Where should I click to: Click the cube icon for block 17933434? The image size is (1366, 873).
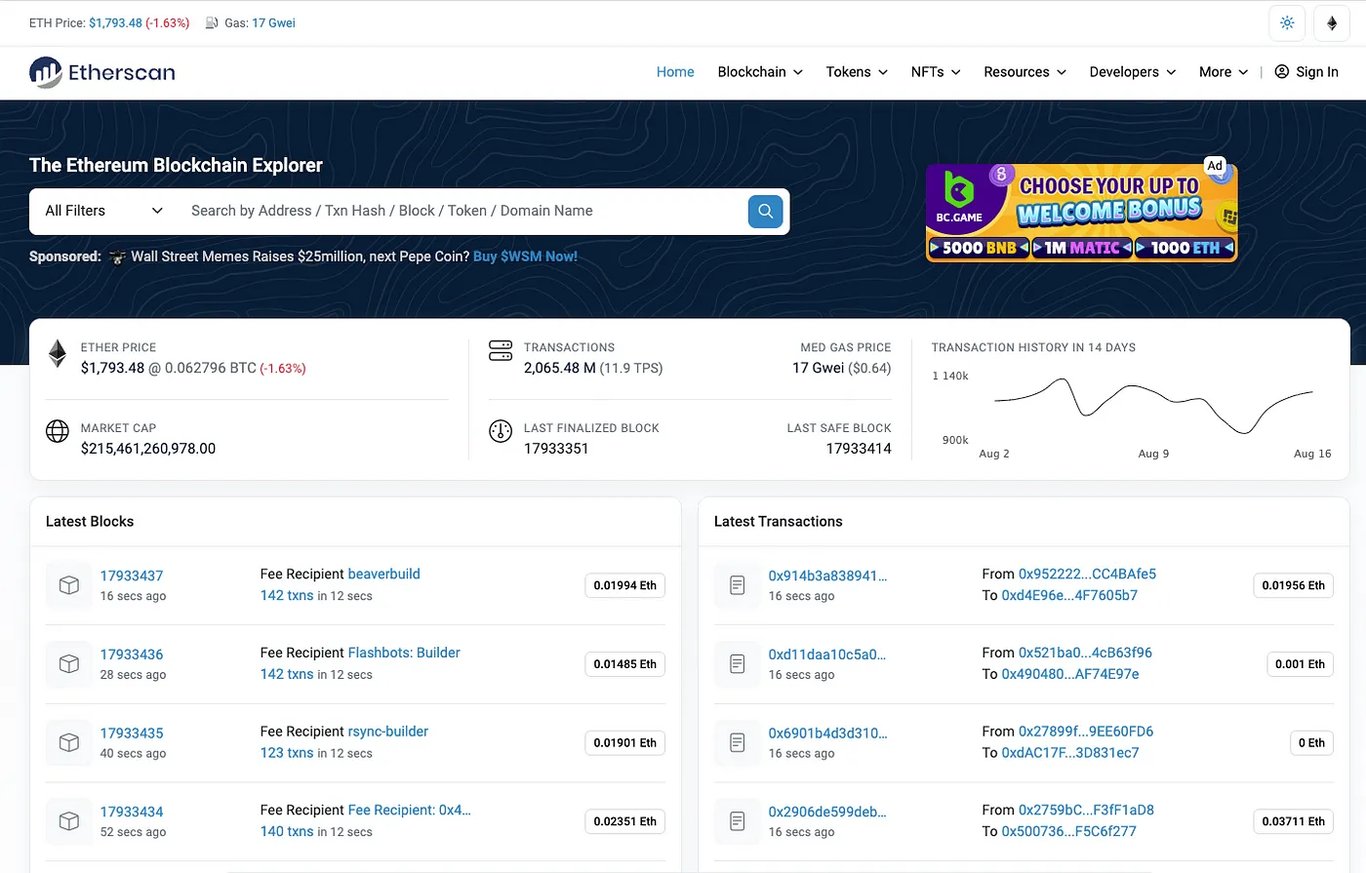(69, 821)
